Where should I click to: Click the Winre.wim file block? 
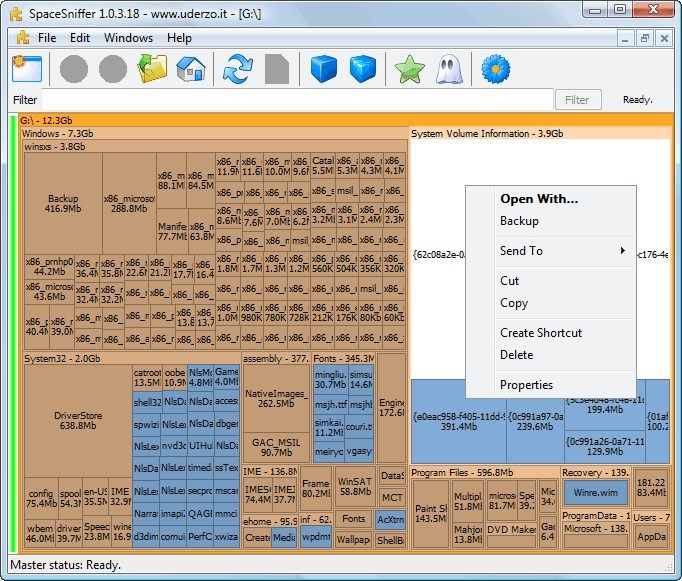click(x=595, y=493)
